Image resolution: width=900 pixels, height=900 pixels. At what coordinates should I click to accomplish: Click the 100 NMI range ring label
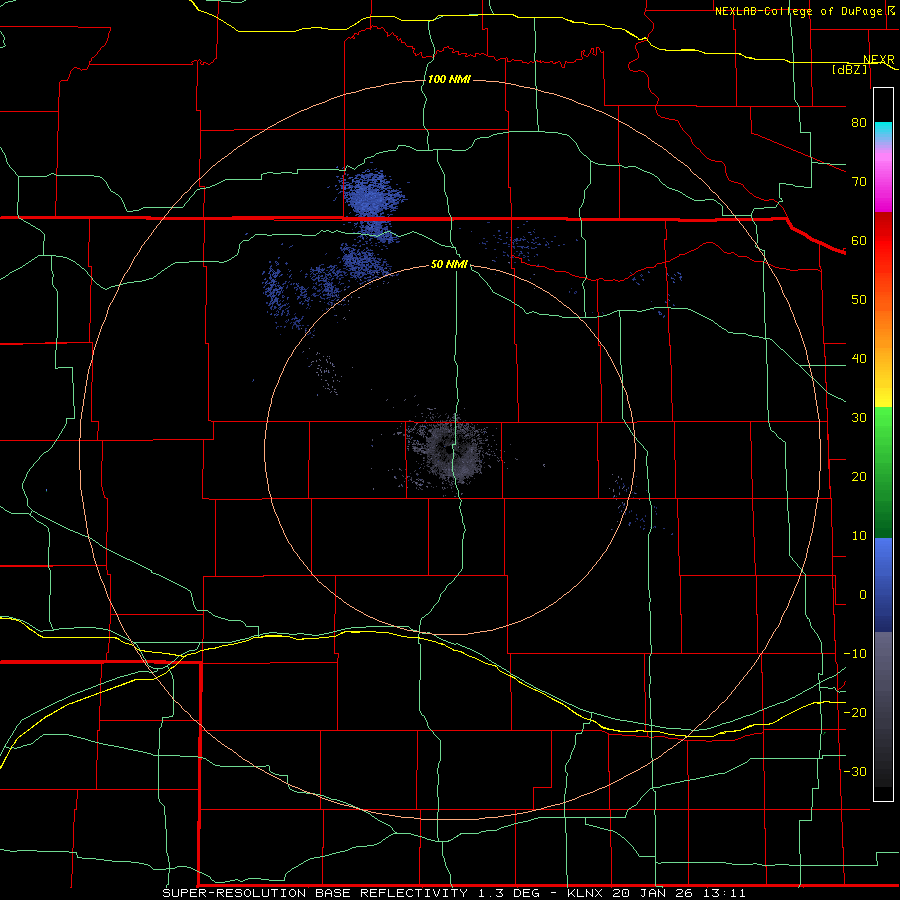[x=449, y=79]
